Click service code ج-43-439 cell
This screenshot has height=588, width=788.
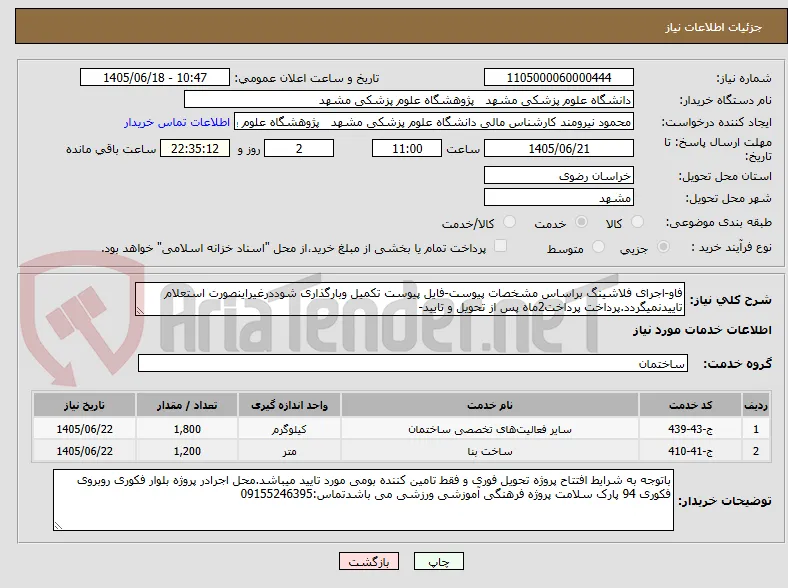(691, 429)
